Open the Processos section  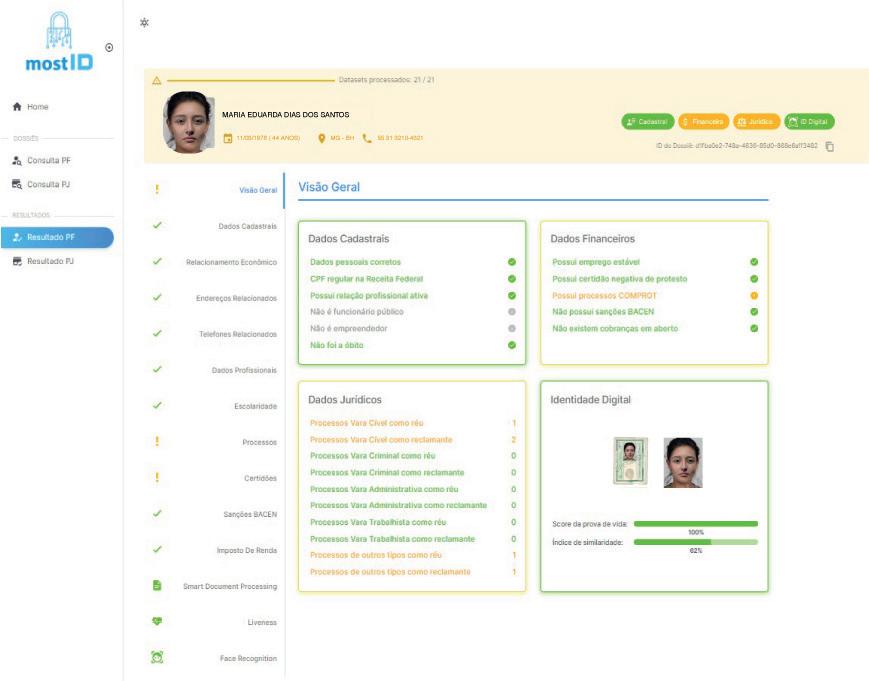(x=259, y=443)
